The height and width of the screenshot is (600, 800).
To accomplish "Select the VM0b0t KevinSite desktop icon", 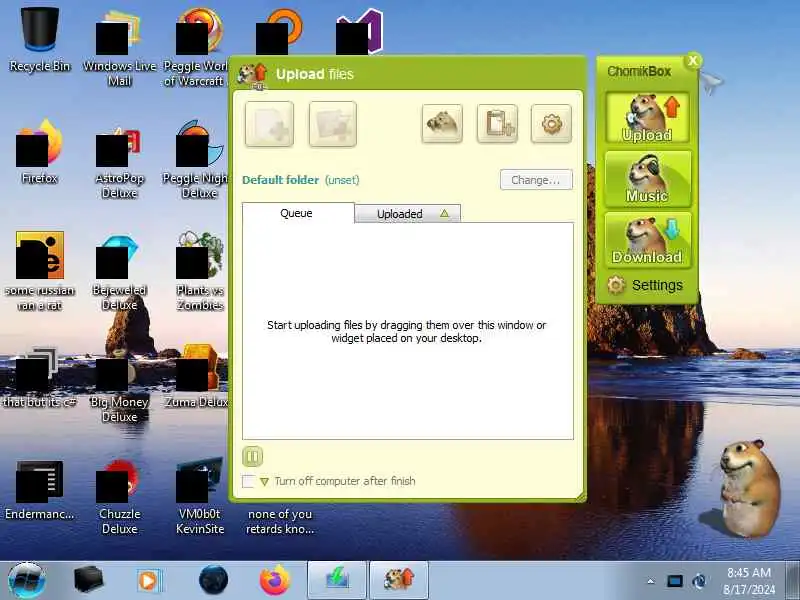I will pos(199,496).
